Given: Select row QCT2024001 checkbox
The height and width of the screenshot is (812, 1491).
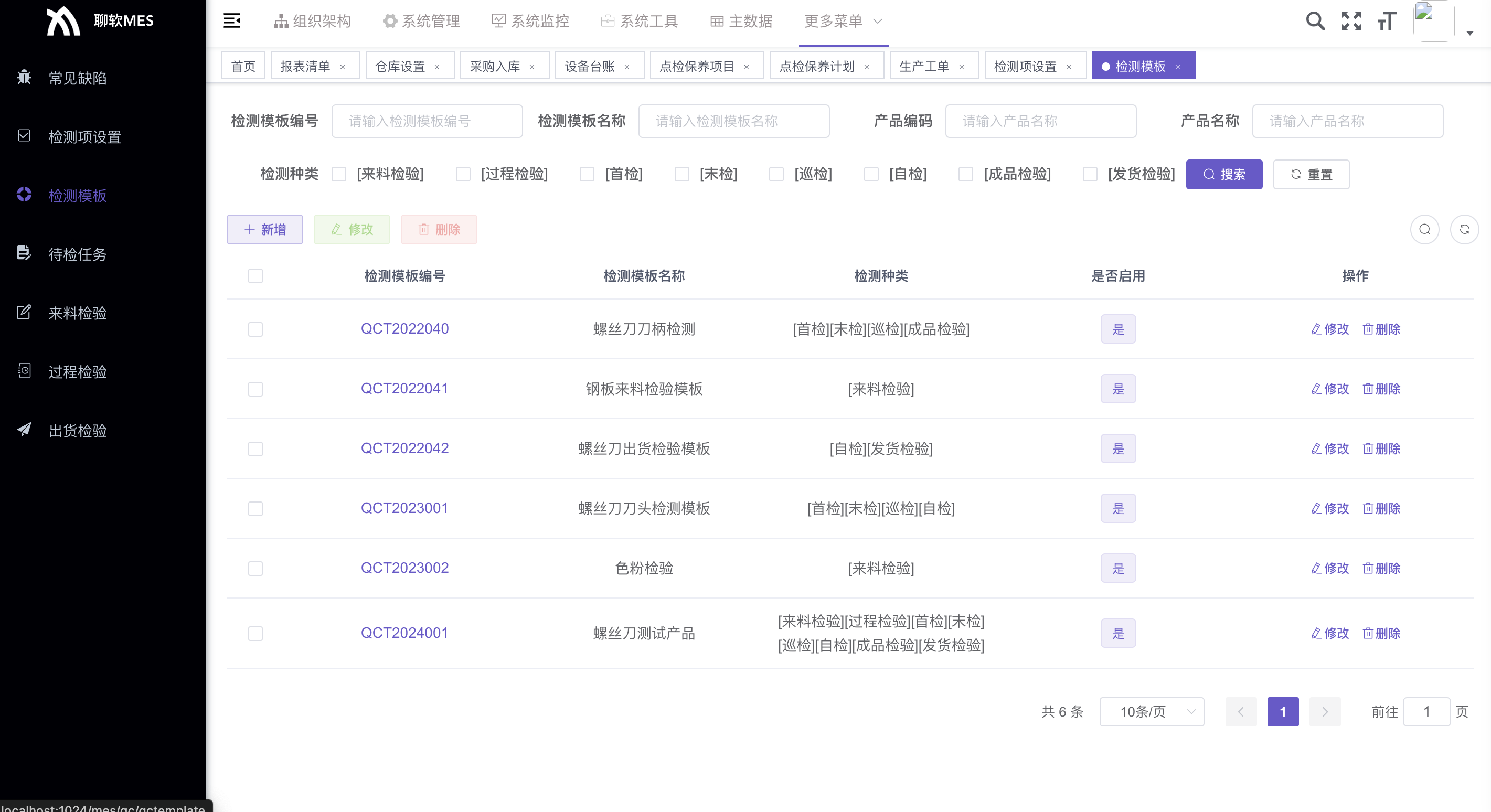Looking at the screenshot, I should tap(255, 634).
